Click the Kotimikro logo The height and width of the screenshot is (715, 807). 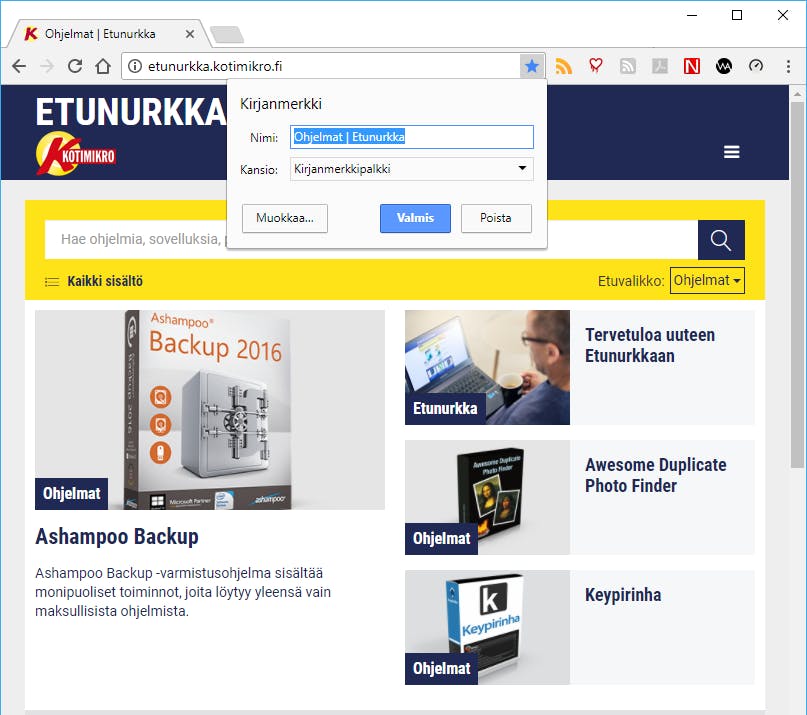coord(76,153)
